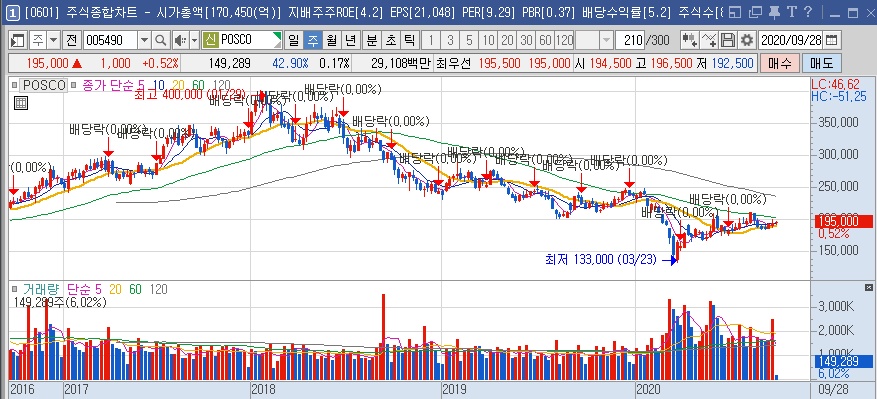The image size is (877, 399).
Task: Click the small square before 거래량 legend
Action: click(x=14, y=288)
